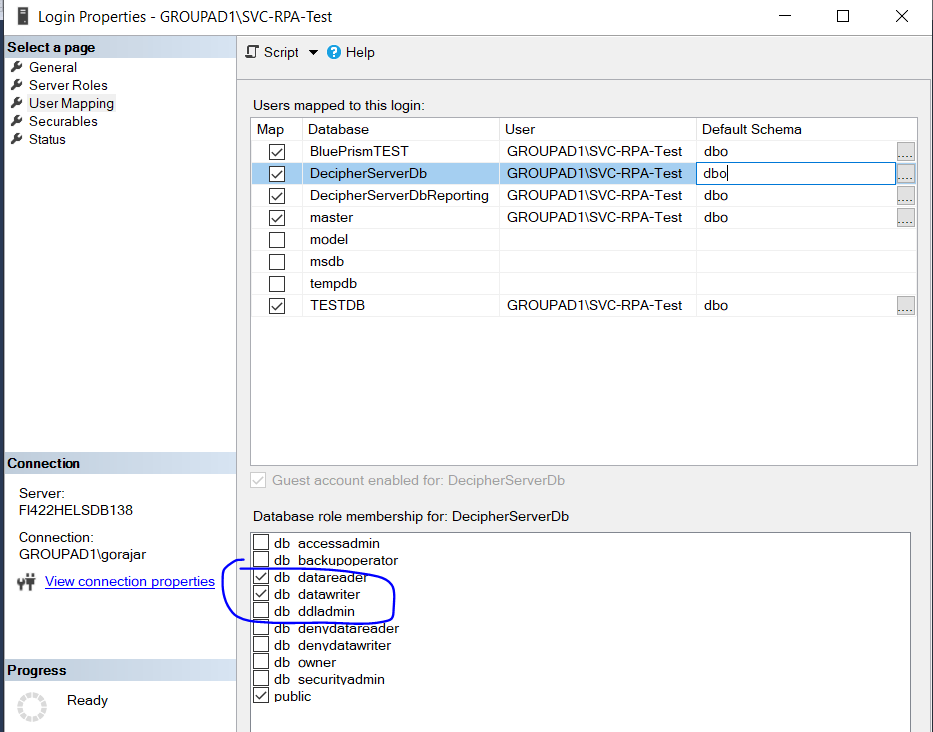933x732 pixels.
Task: Open View connection properties link
Action: point(130,581)
